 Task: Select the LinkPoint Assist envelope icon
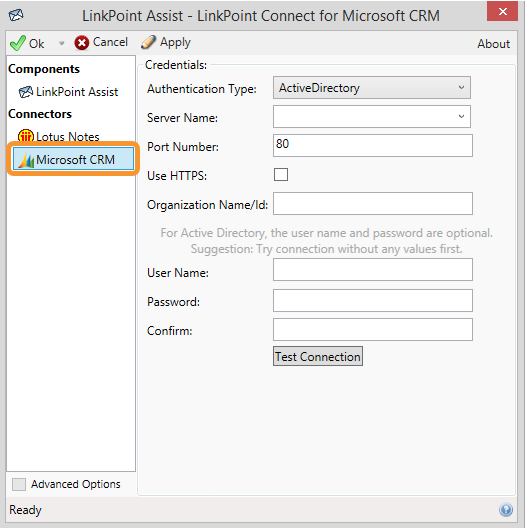pos(26,92)
